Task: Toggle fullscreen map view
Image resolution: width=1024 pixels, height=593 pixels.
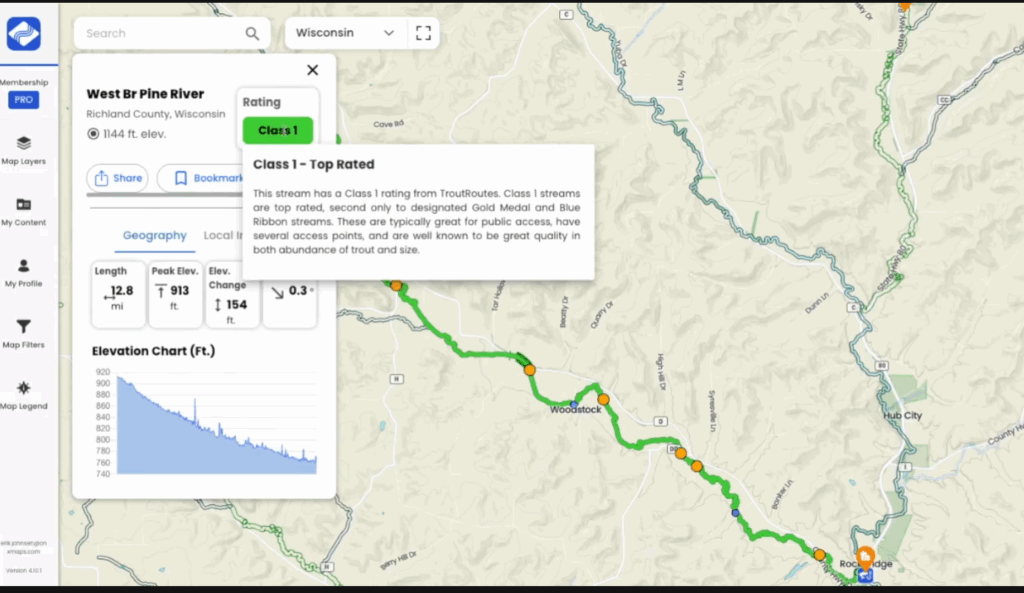Action: point(423,33)
